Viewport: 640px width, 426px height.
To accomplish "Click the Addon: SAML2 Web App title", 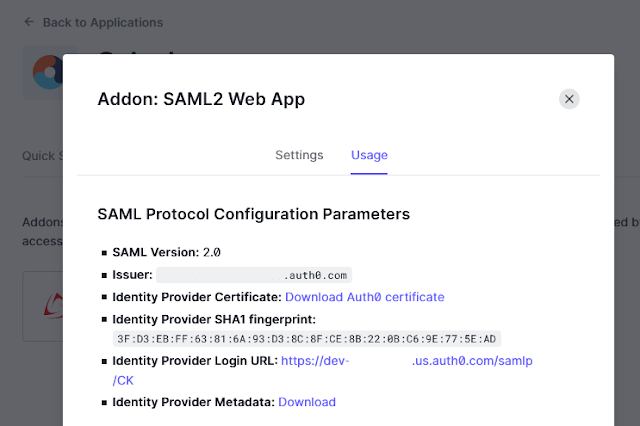I will tap(201, 99).
